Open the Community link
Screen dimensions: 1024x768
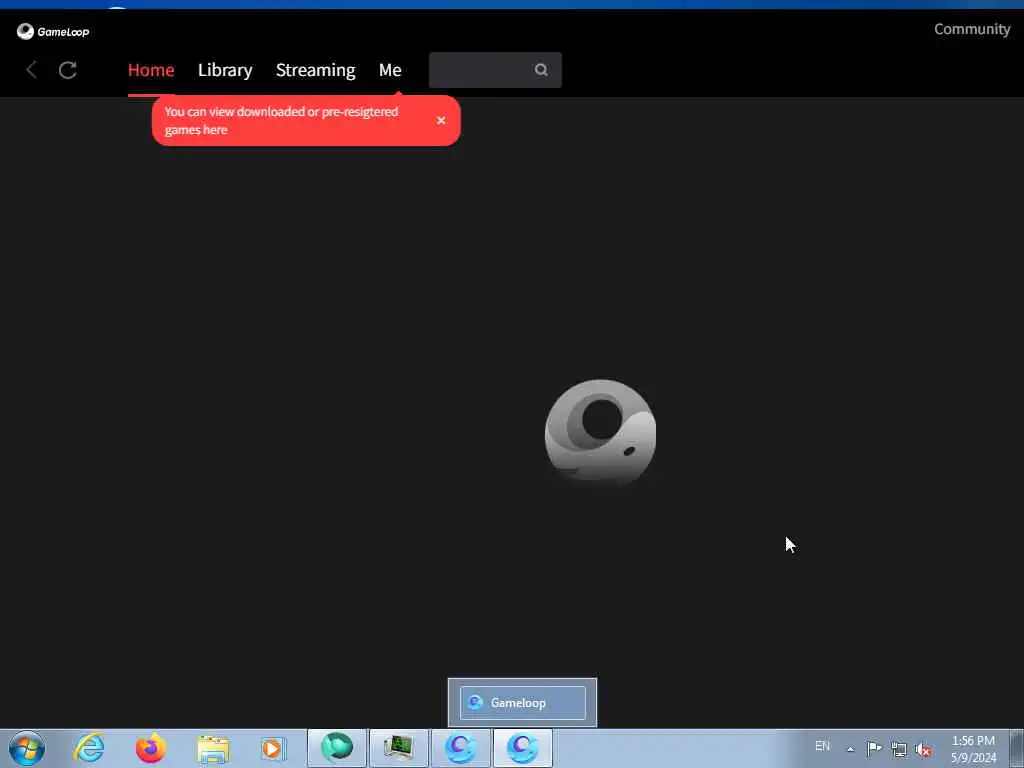[x=972, y=29]
